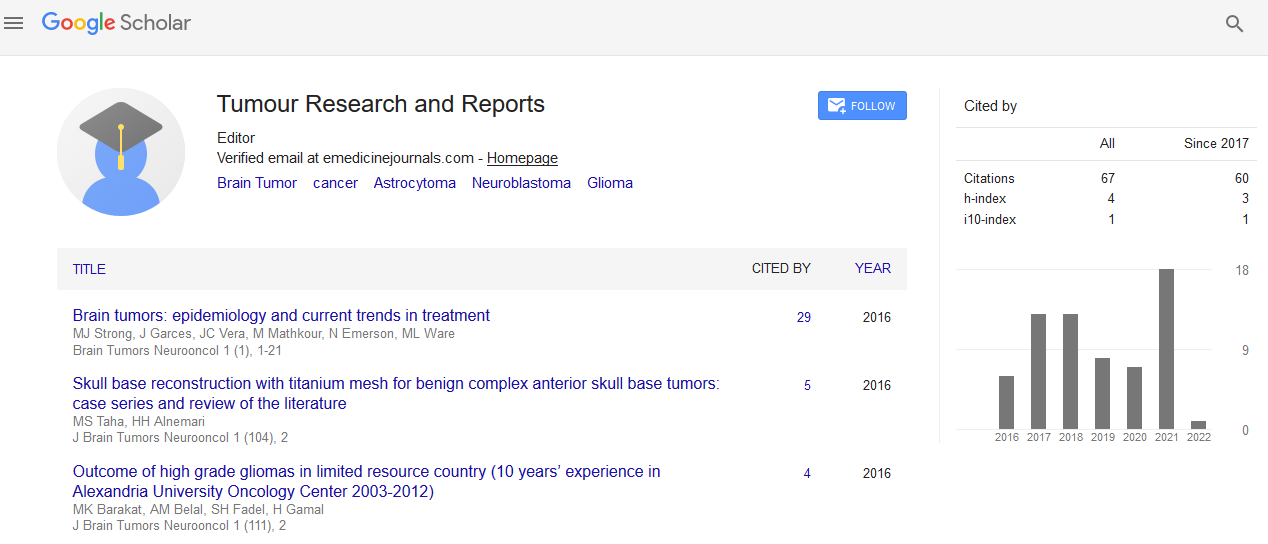The image size is (1268, 544).
Task: Click the i10-index label
Action: (990, 220)
